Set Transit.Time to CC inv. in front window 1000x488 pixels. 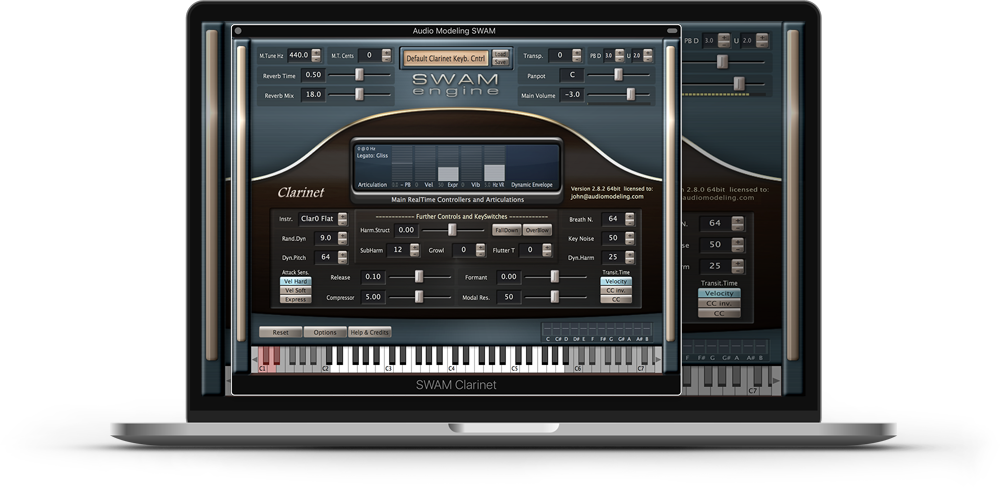coord(615,290)
